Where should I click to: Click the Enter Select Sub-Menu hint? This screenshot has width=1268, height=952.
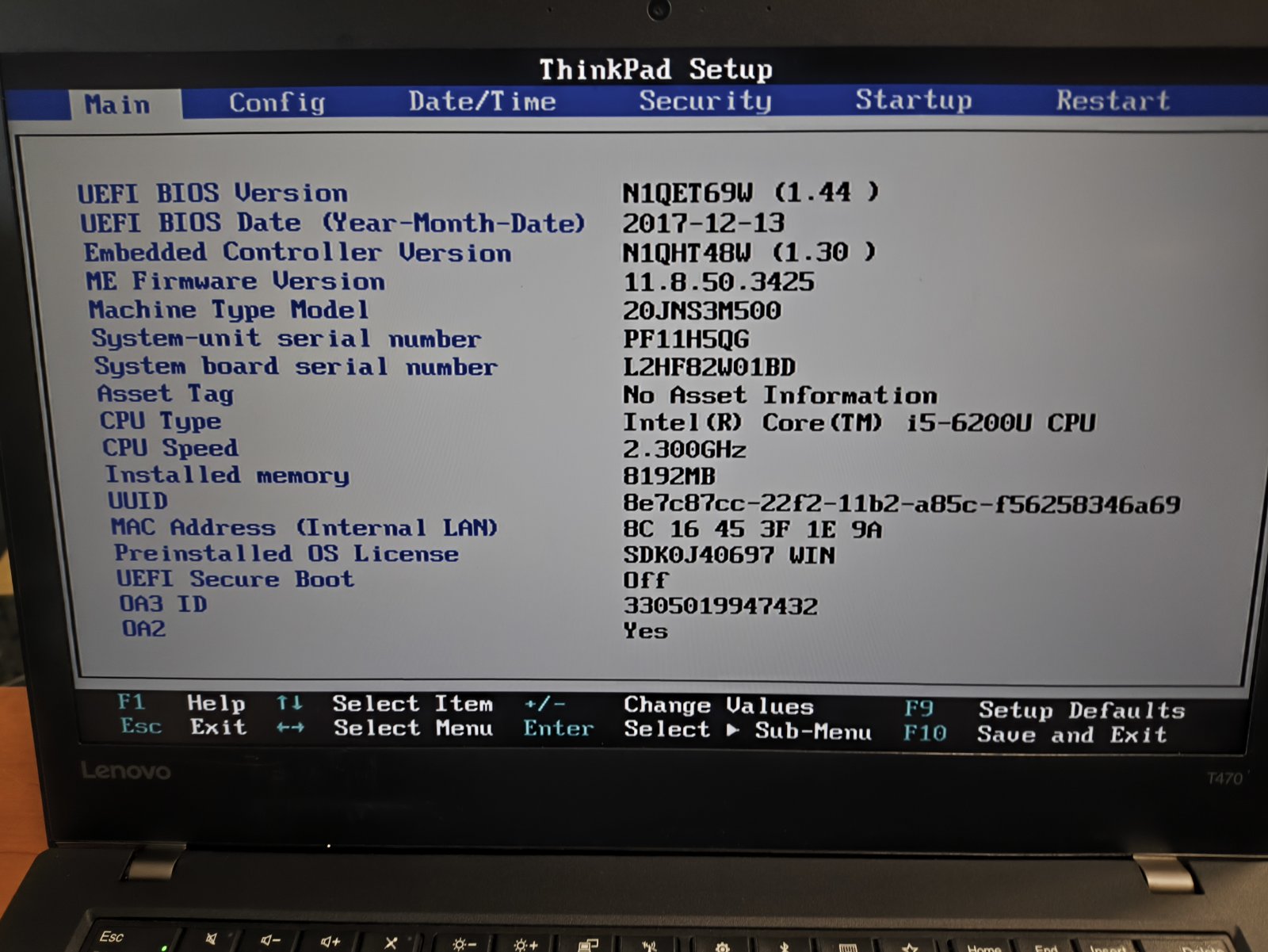[x=697, y=729]
